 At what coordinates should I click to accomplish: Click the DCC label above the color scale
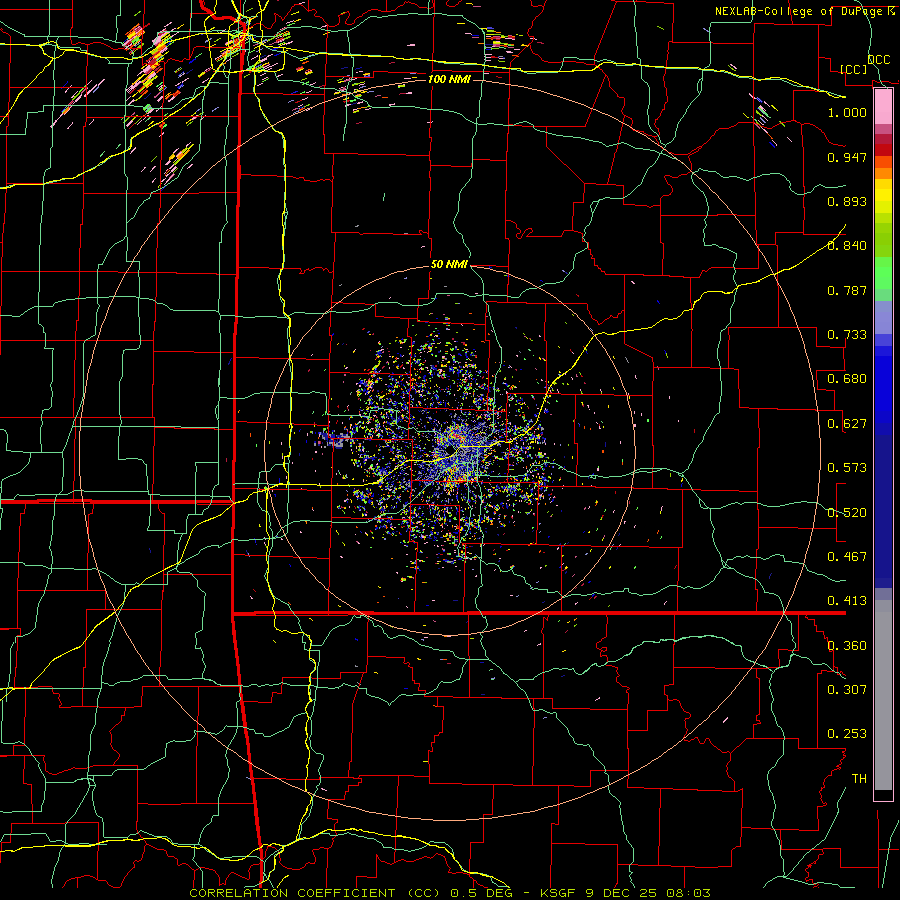click(x=878, y=60)
